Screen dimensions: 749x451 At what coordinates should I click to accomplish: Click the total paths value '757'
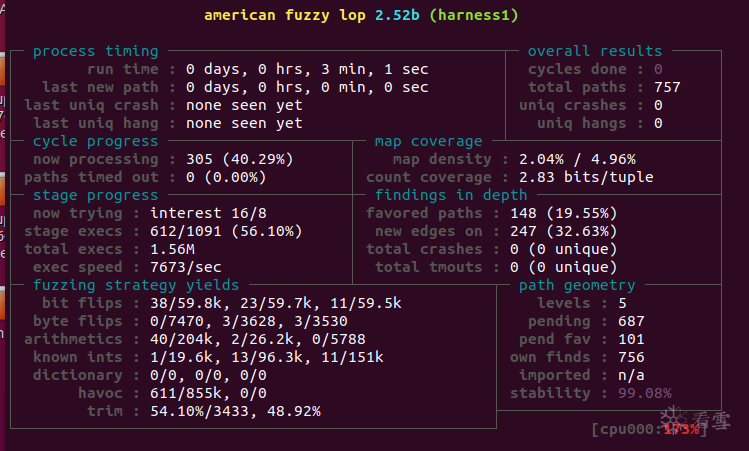667,87
